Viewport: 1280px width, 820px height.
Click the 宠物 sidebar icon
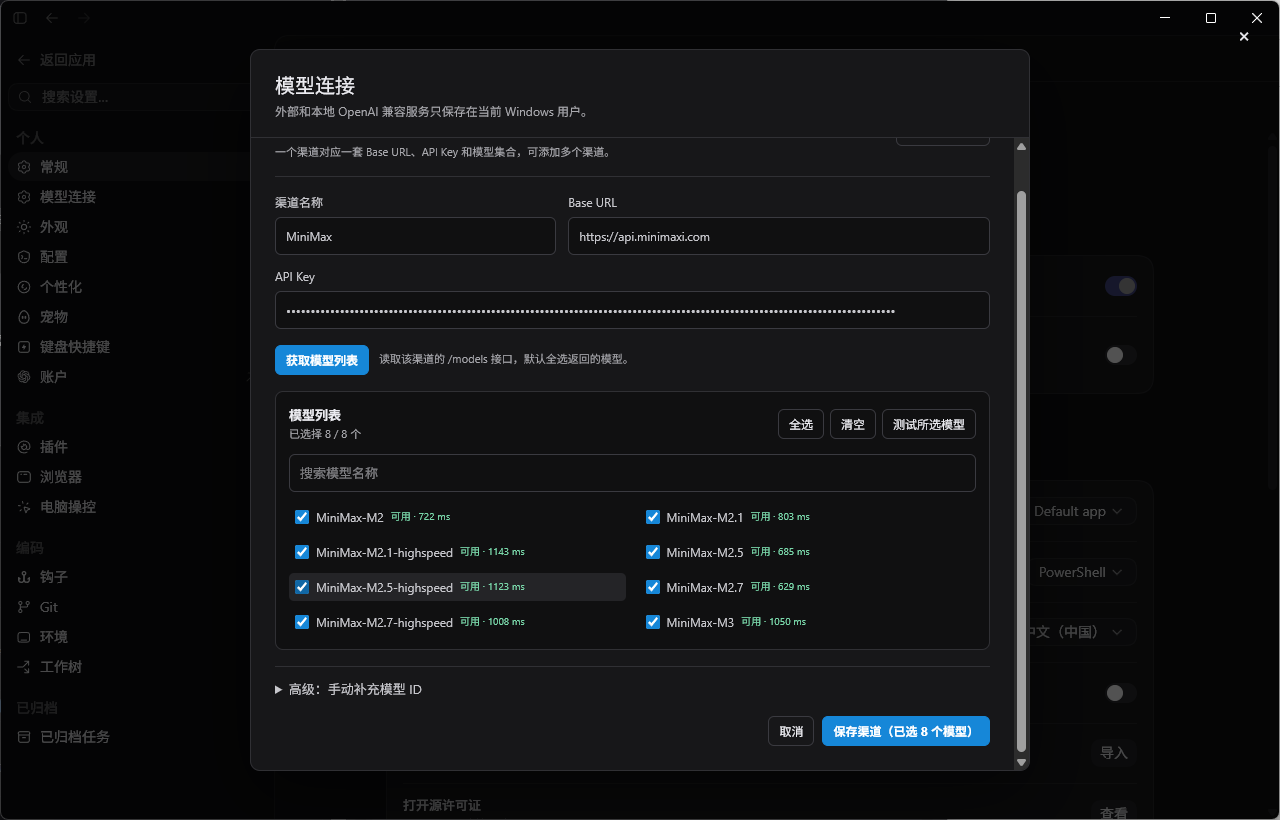24,317
